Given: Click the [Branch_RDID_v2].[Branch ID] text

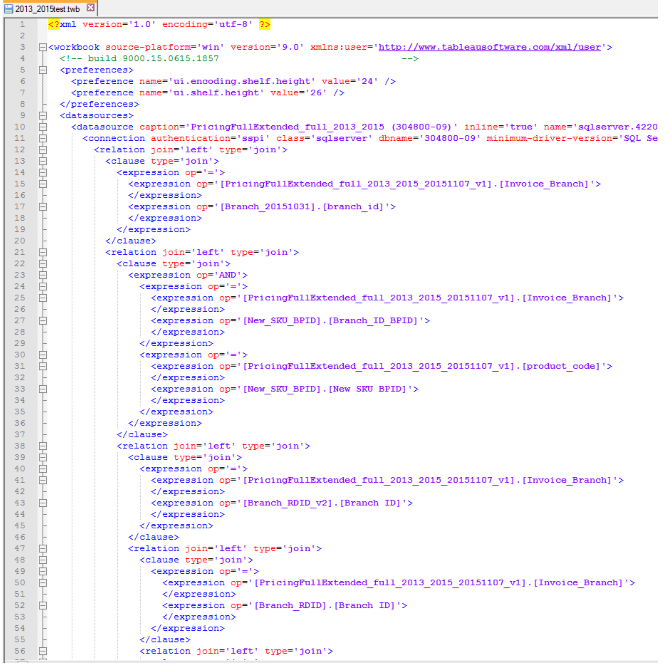Looking at the screenshot, I should pos(322,503).
